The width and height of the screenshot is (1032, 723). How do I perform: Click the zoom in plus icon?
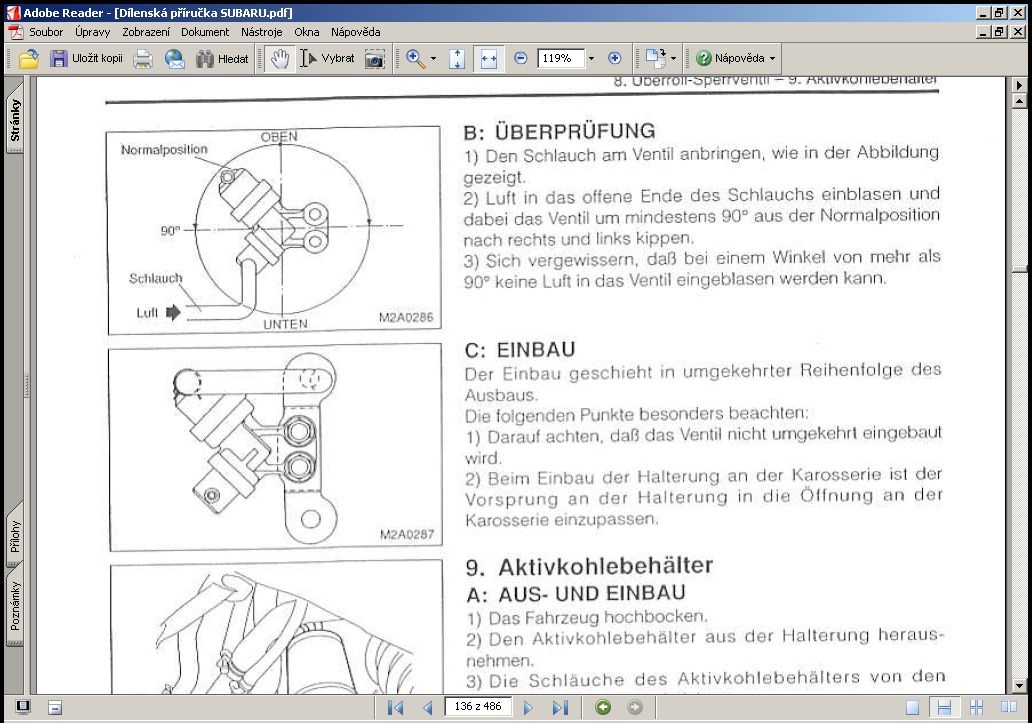(615, 58)
